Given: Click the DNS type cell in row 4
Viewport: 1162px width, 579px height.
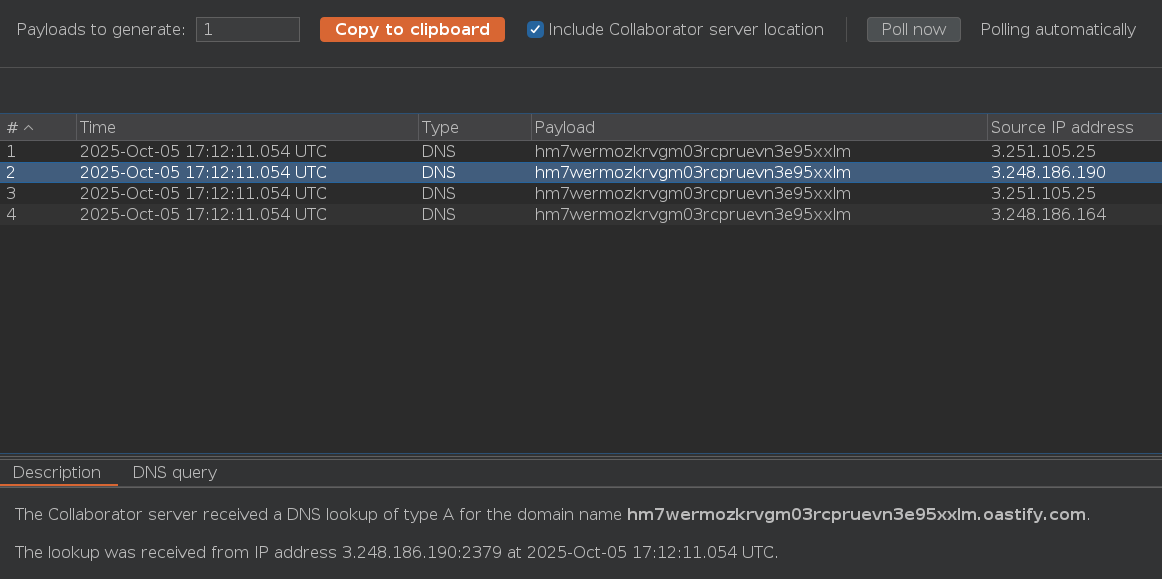Looking at the screenshot, I should (x=439, y=215).
